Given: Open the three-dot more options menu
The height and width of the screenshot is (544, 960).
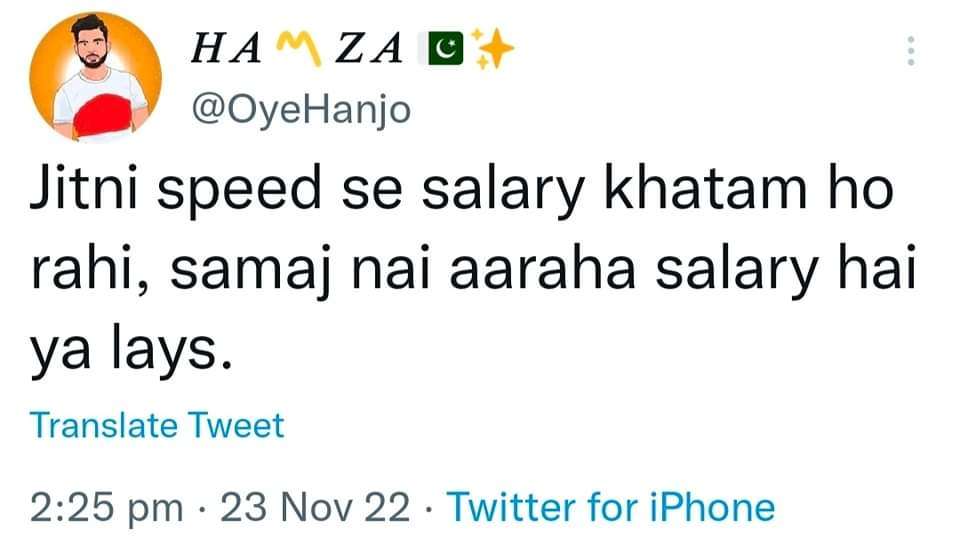Looking at the screenshot, I should [910, 50].
